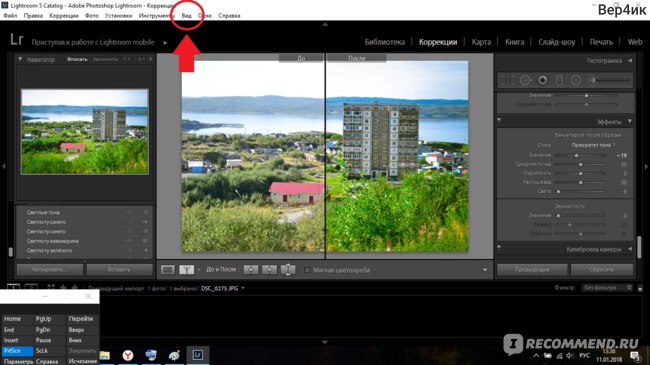Image resolution: width=650 pixels, height=365 pixels.
Task: Open the Вид menu
Action: tap(187, 16)
